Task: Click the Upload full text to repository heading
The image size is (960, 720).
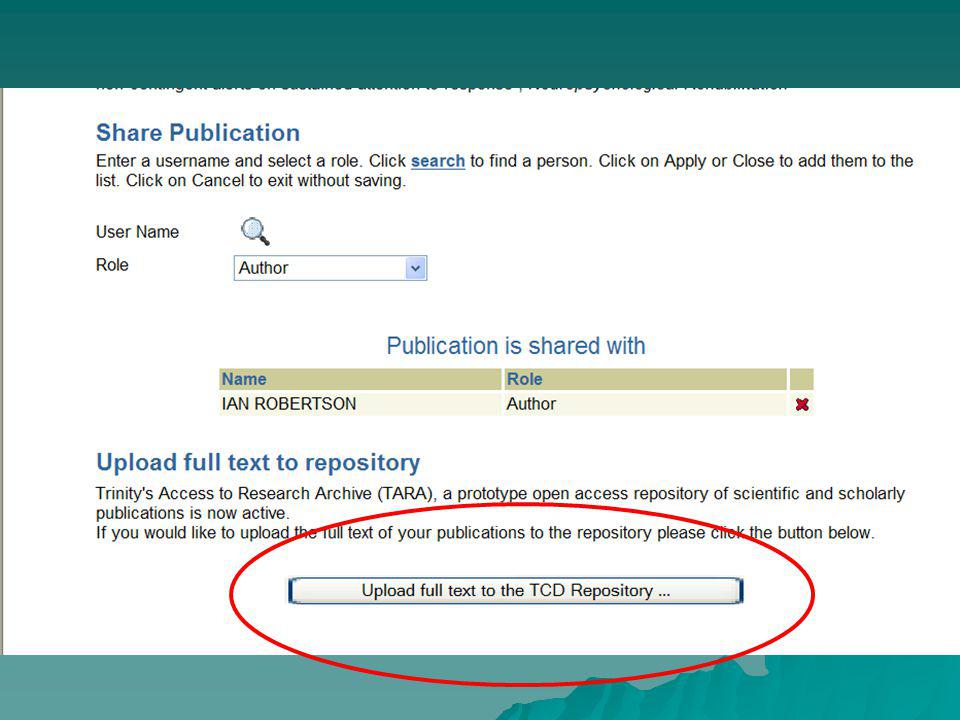Action: [x=258, y=462]
